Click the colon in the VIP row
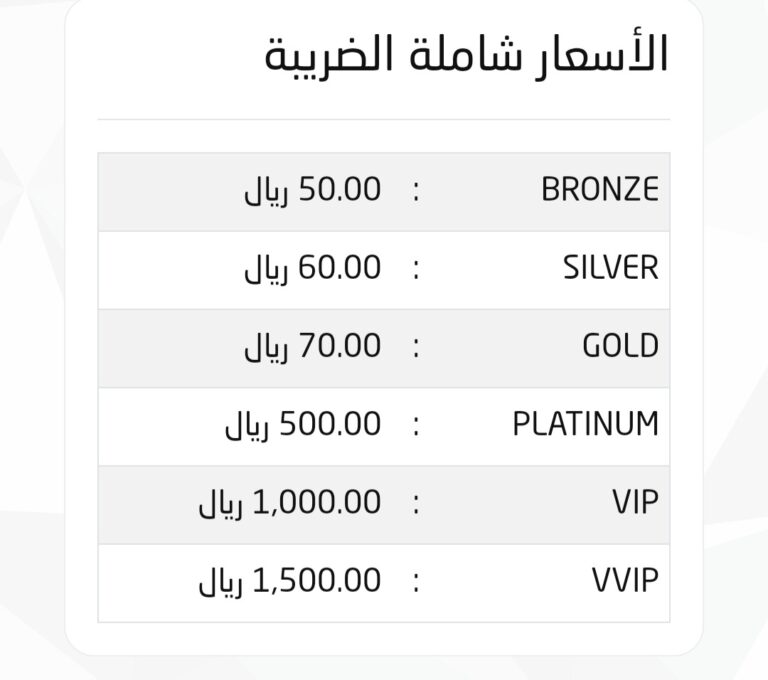Screen dimensions: 768x680 click(x=416, y=505)
